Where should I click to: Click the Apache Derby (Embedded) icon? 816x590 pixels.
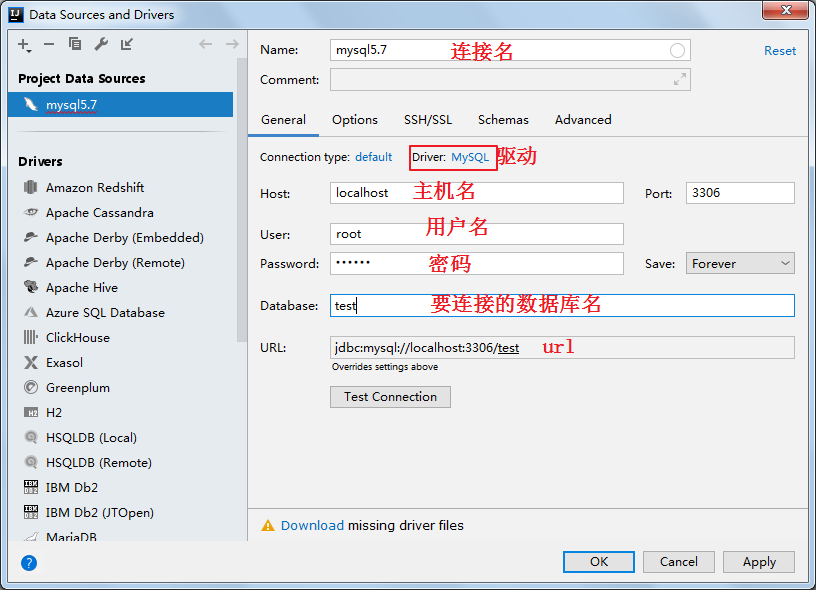[31, 237]
